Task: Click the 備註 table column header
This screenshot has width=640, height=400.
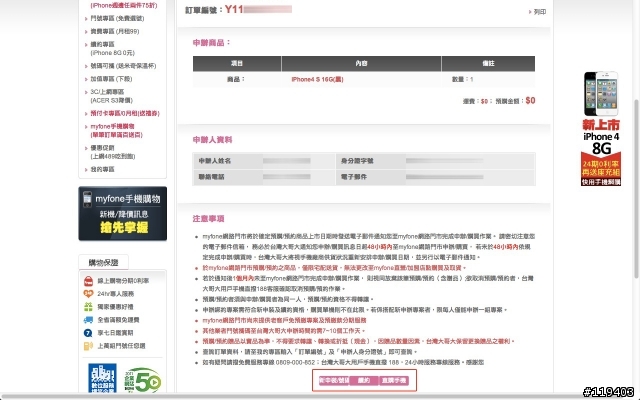Action: pyautogui.click(x=488, y=64)
